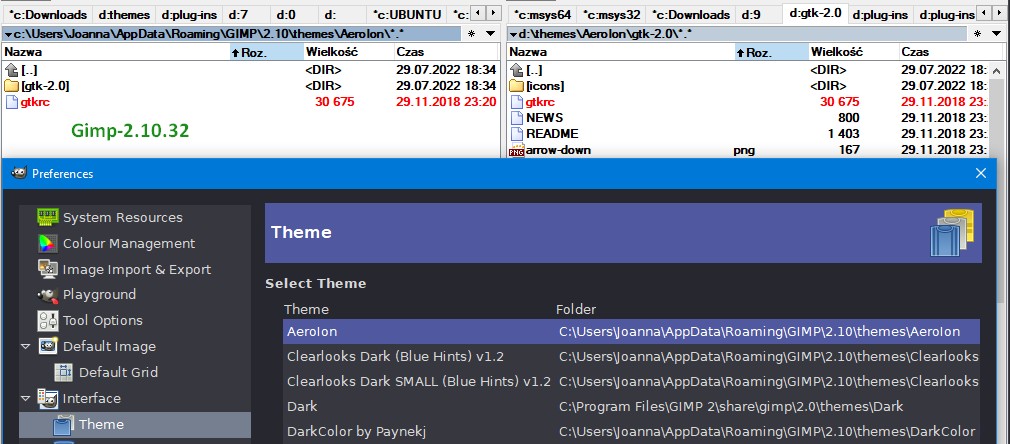Viewport: 1010px width, 444px height.
Task: Select Clearlooks Dark (Blue Hints) v1.2 theme
Action: click(631, 356)
